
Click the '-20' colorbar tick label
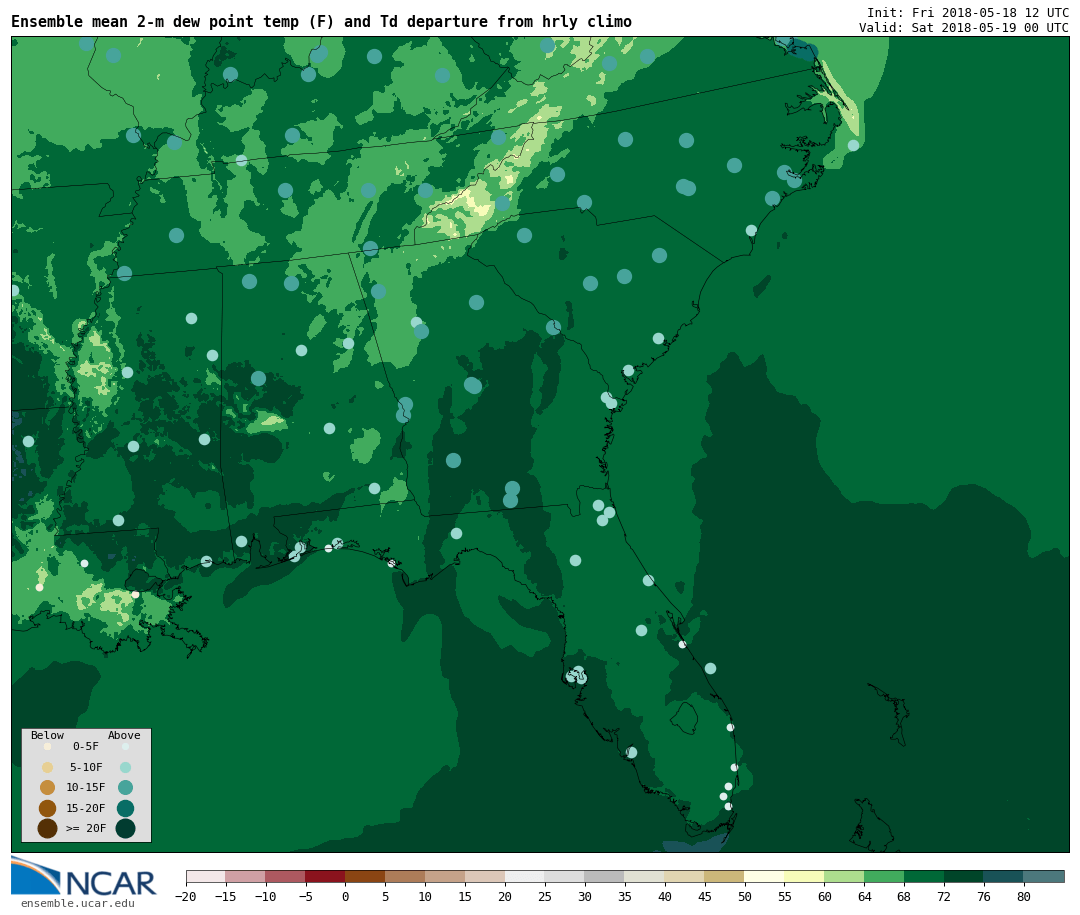(x=186, y=897)
